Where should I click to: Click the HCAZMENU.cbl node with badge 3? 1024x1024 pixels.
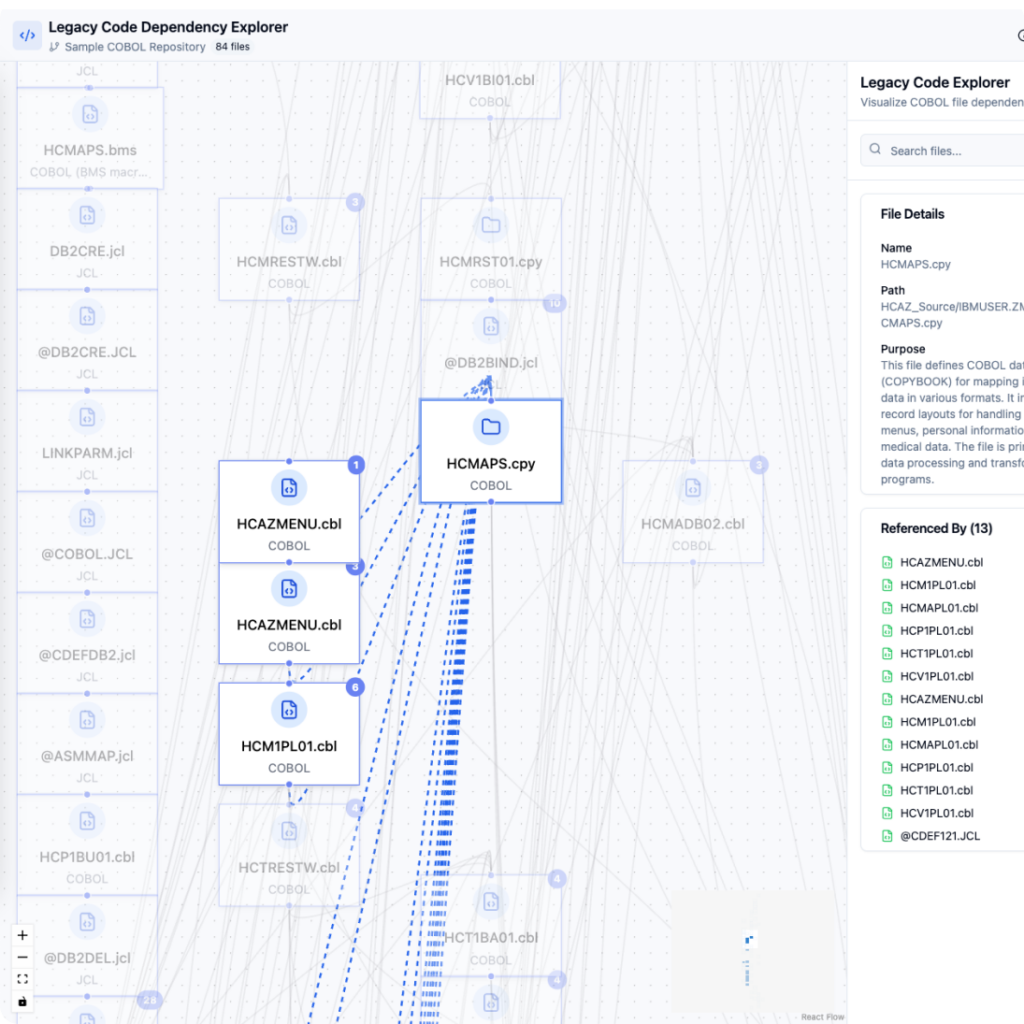pyautogui.click(x=289, y=613)
